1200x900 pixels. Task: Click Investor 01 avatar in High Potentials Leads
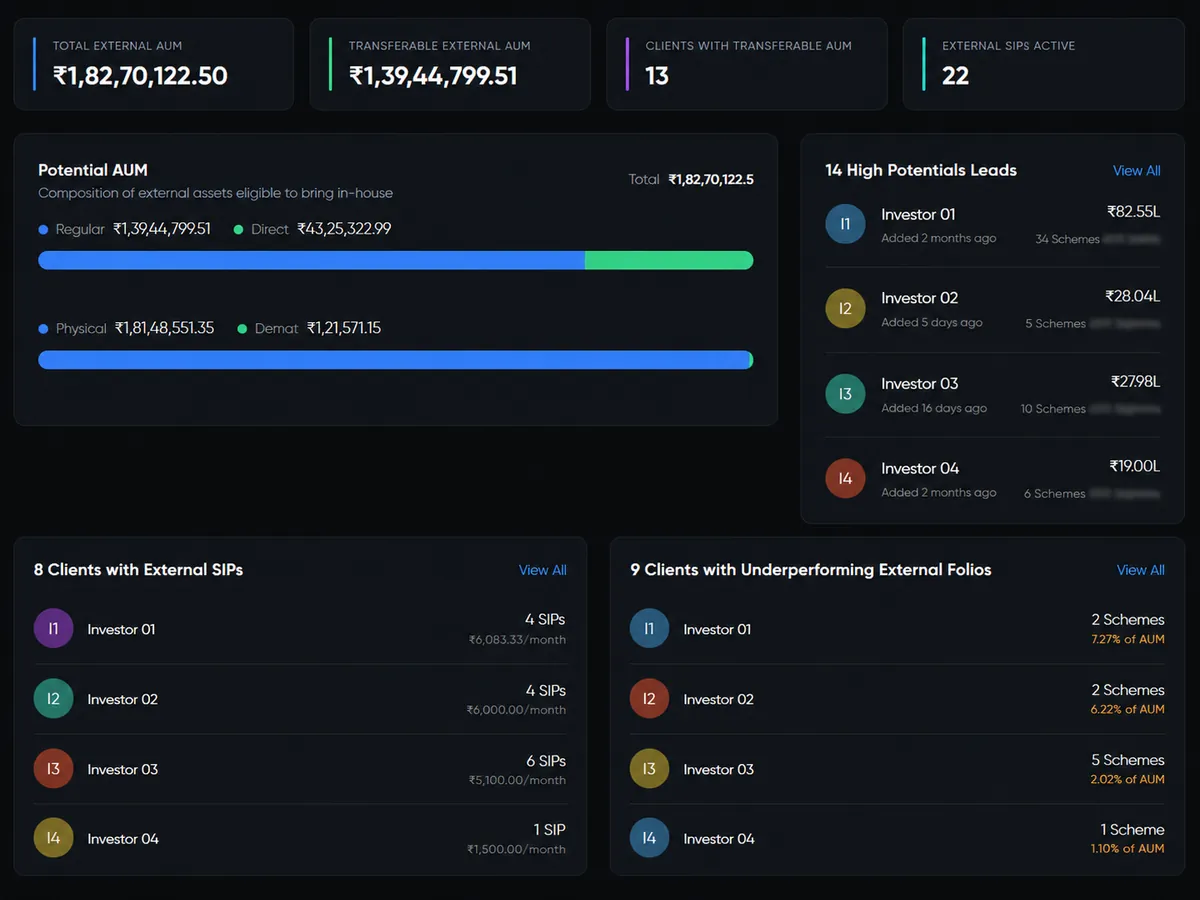tap(845, 224)
